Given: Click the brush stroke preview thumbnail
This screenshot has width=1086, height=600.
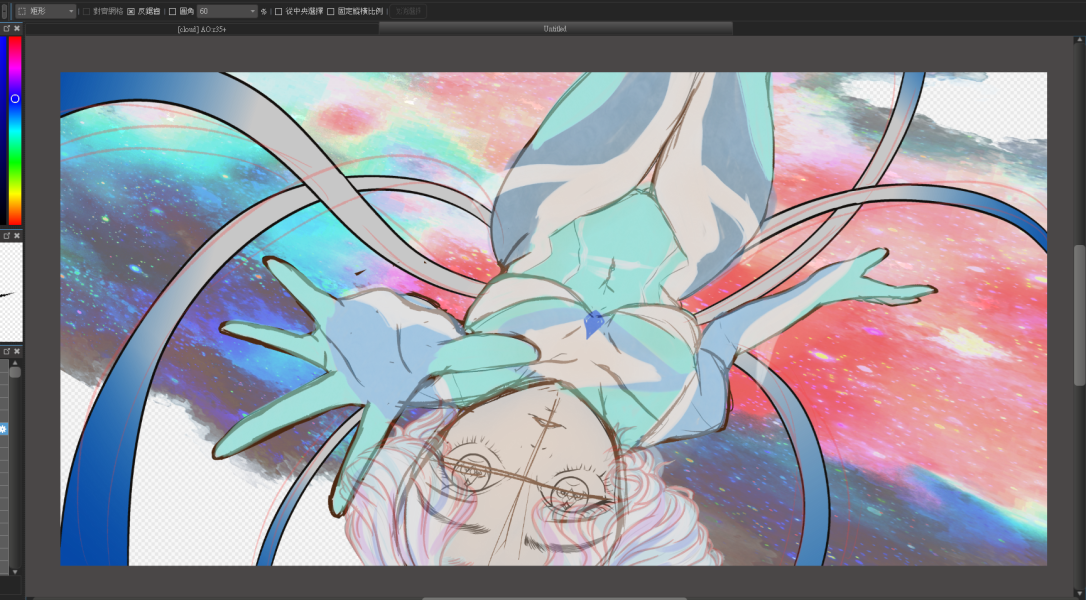Looking at the screenshot, I should click(x=11, y=292).
